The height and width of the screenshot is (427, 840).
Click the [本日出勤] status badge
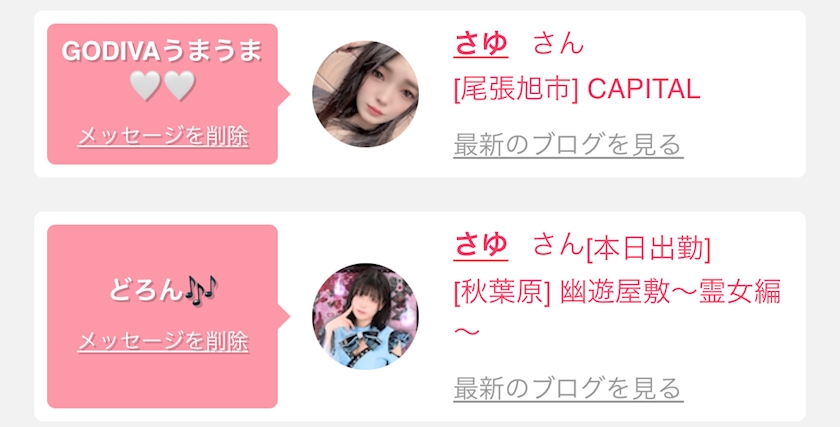click(x=648, y=249)
